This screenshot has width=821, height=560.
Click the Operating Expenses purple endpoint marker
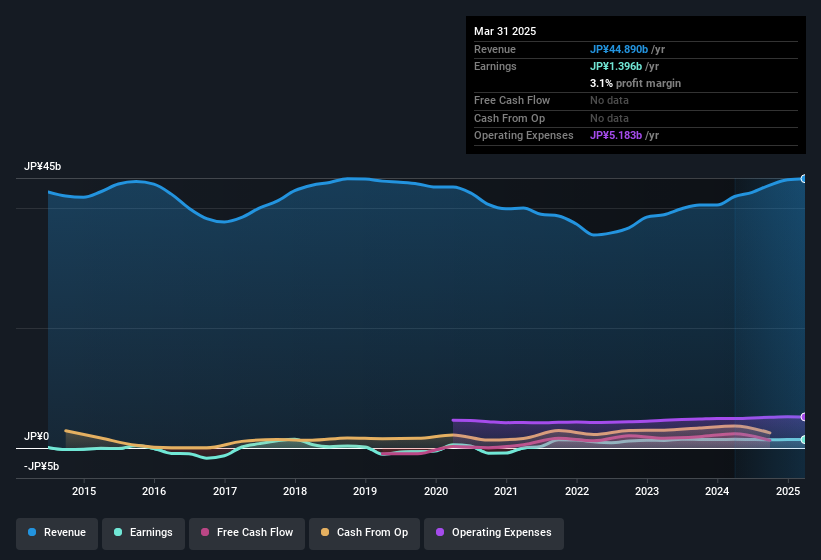804,417
